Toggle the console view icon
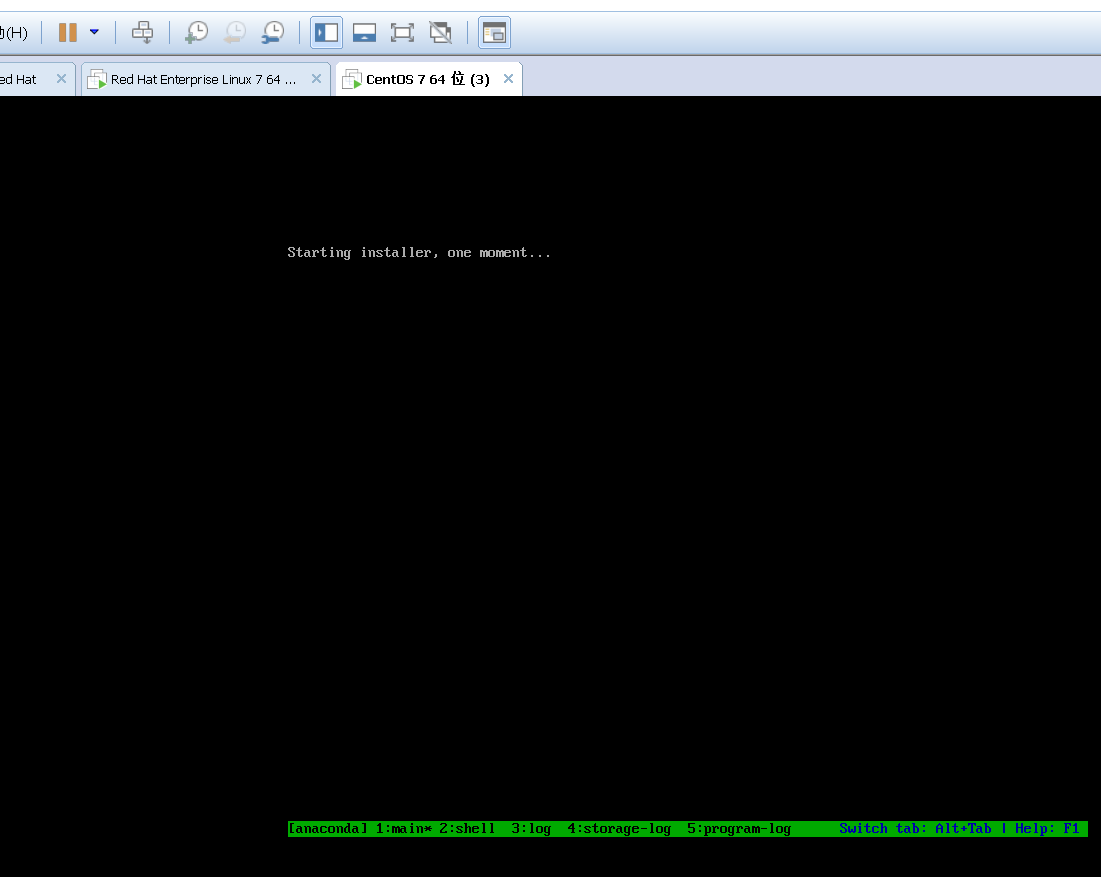This screenshot has width=1101, height=877. click(494, 32)
